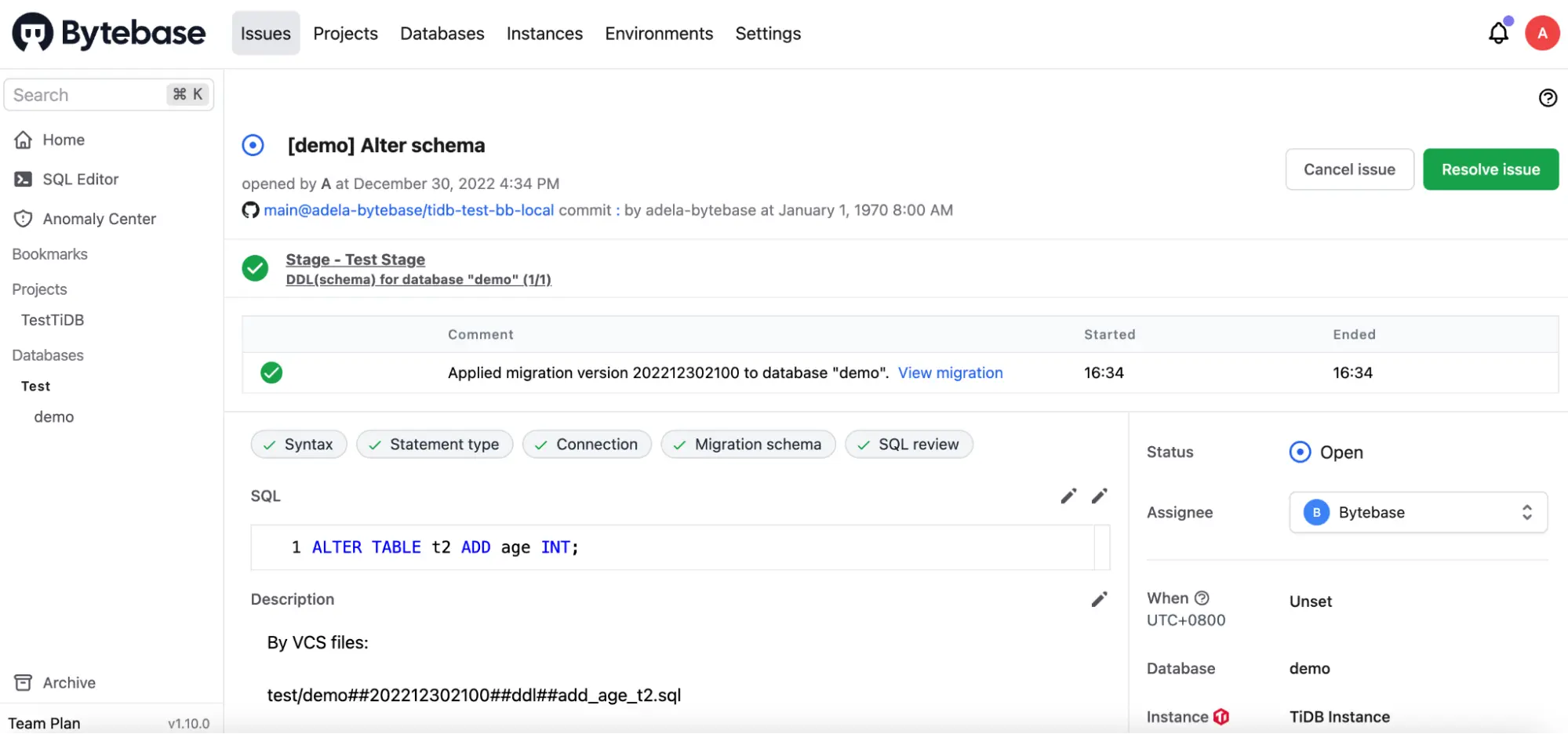Click the green checkmark on the migration row
The height and width of the screenshot is (734, 1568).
(x=271, y=372)
